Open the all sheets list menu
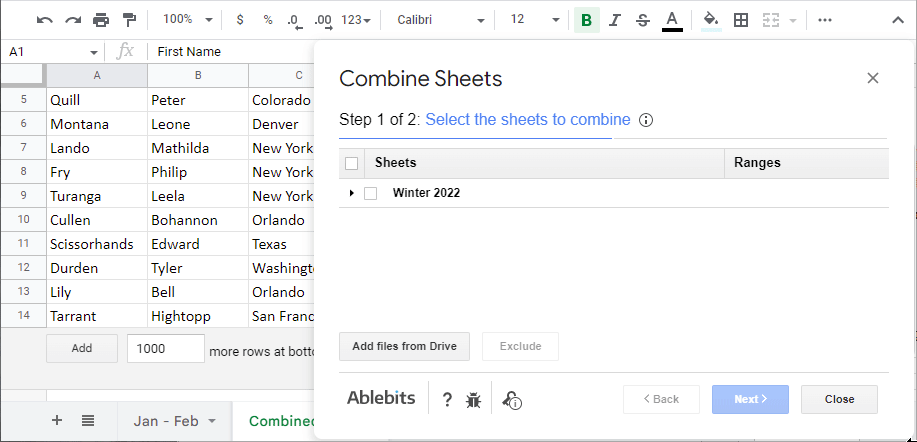The height and width of the screenshot is (442, 917). coord(88,421)
